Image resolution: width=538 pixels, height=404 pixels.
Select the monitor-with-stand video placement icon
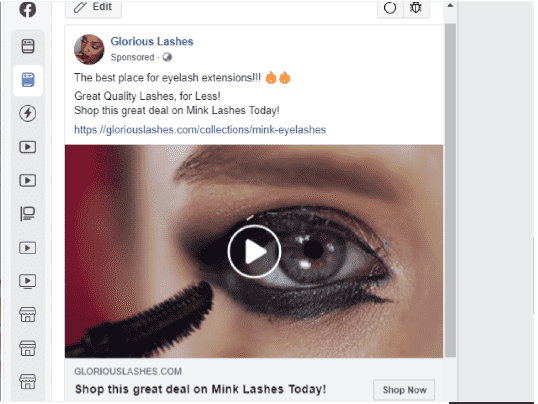click(28, 281)
